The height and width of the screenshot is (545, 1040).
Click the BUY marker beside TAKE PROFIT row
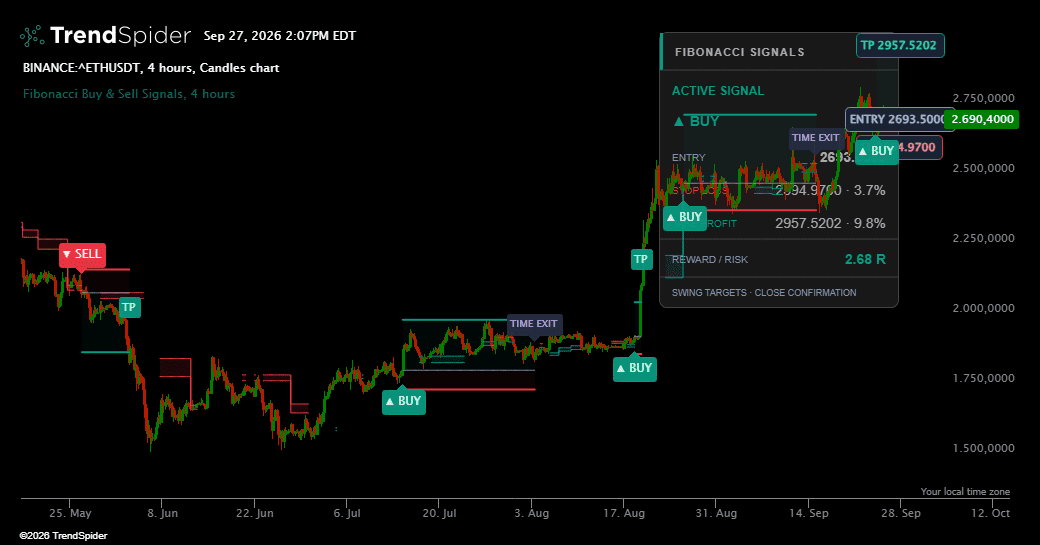pyautogui.click(x=685, y=217)
